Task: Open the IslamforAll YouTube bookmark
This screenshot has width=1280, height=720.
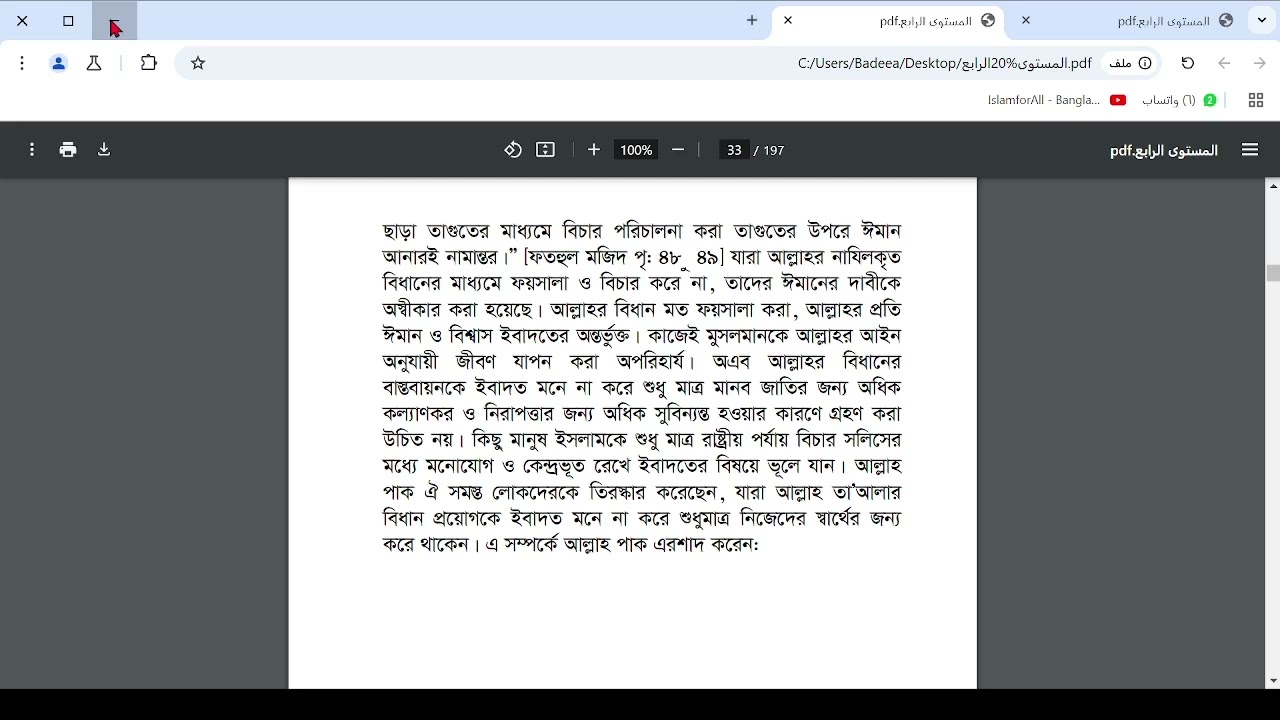Action: (x=1057, y=100)
